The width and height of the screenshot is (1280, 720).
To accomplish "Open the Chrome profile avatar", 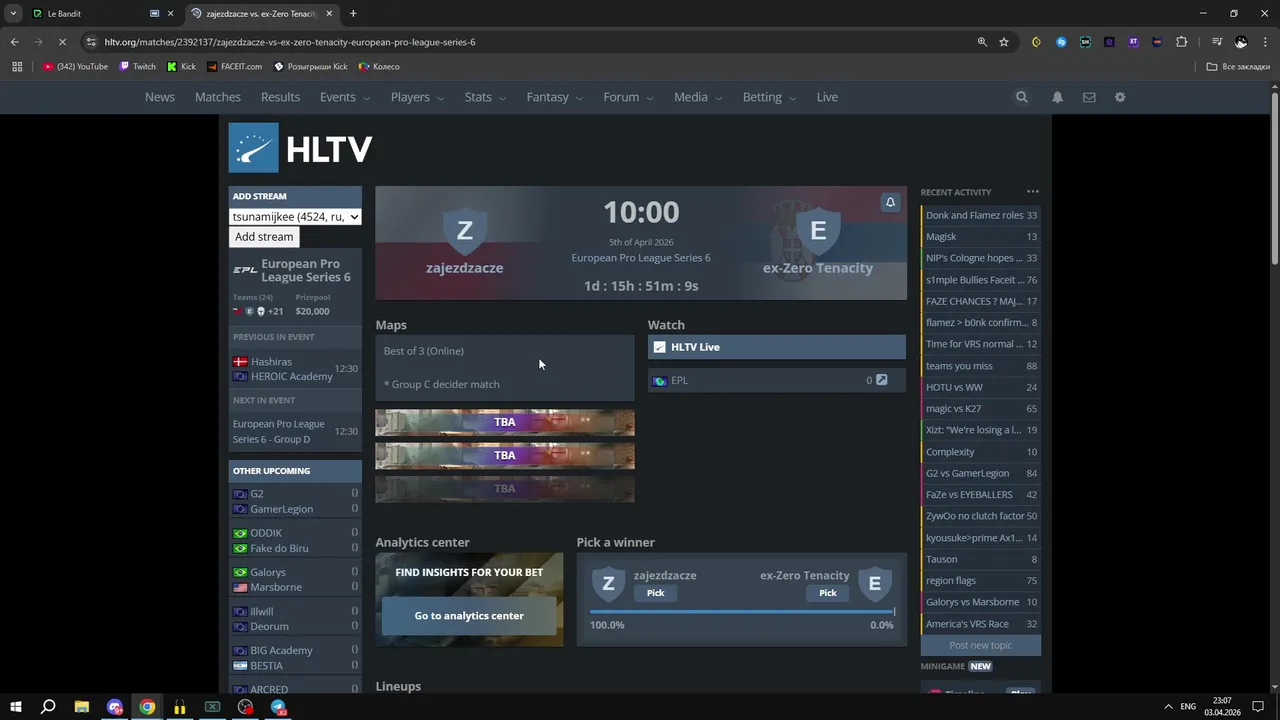I will pyautogui.click(x=1241, y=42).
